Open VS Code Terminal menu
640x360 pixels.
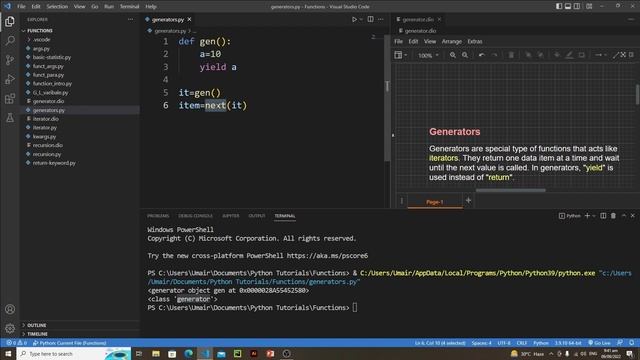[129, 7]
